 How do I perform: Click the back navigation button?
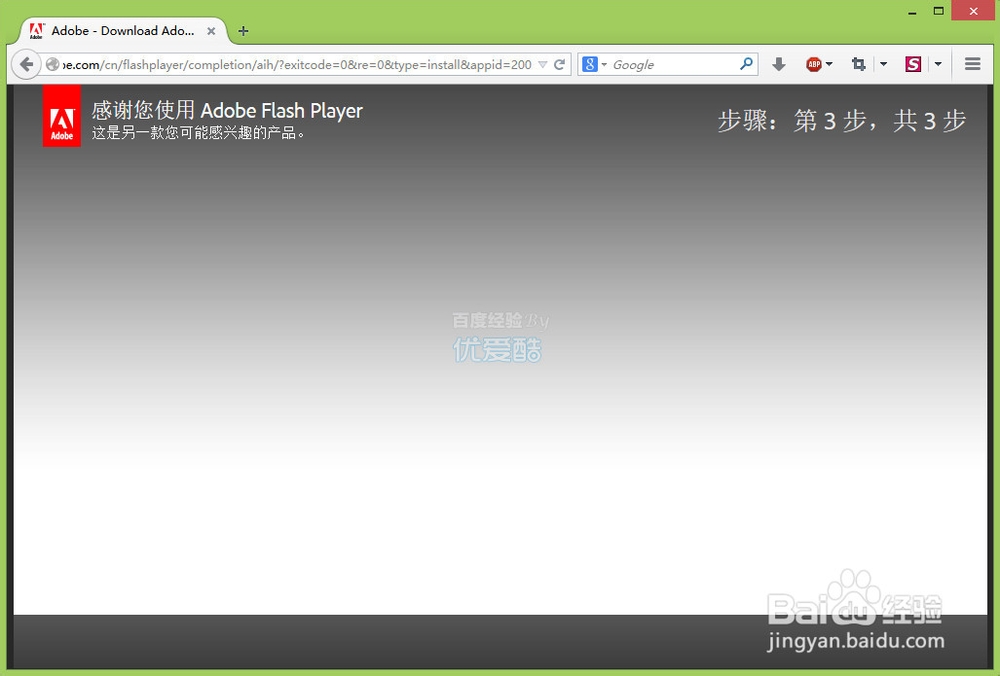26,63
